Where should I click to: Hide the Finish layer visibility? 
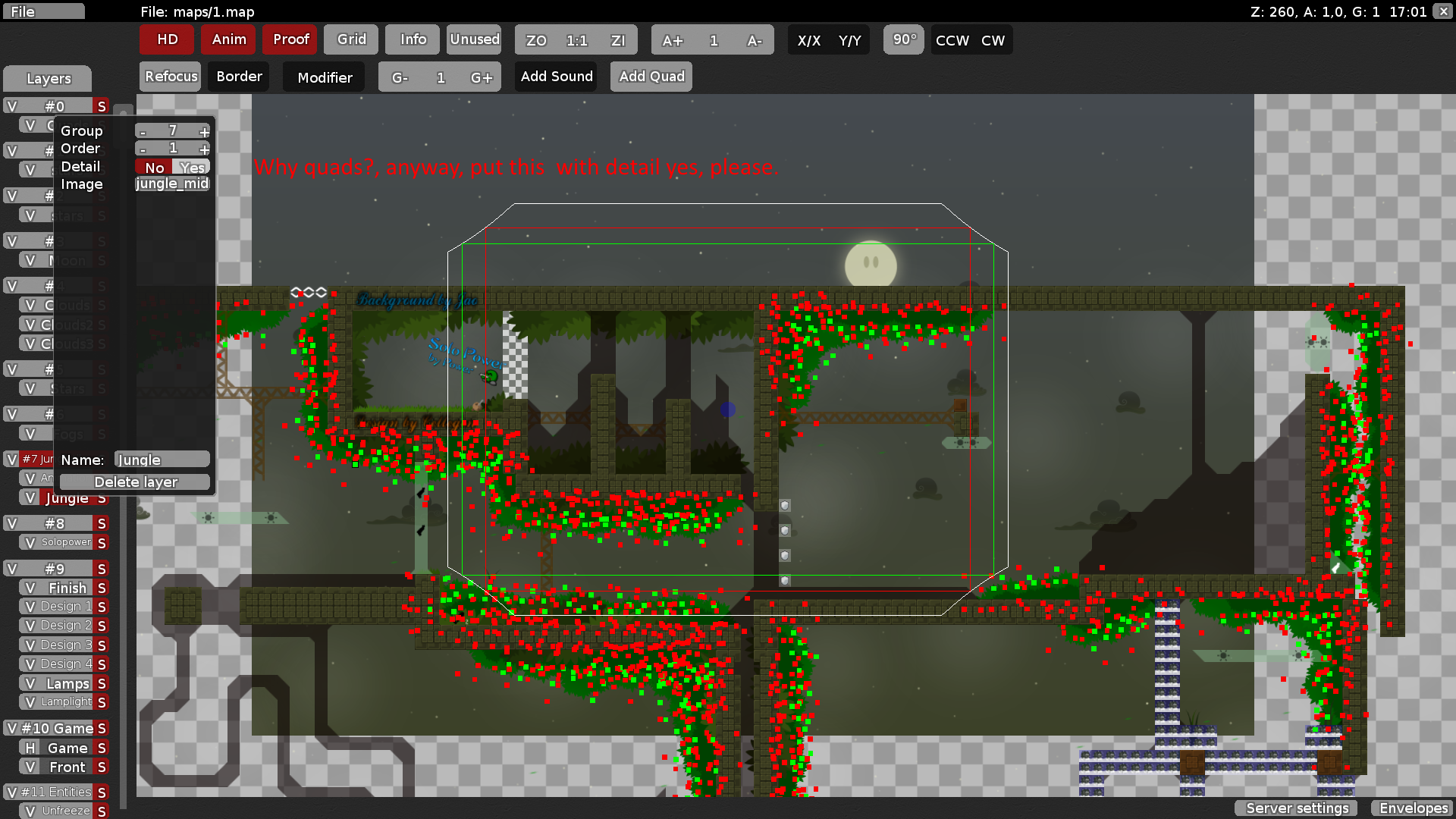(30, 588)
